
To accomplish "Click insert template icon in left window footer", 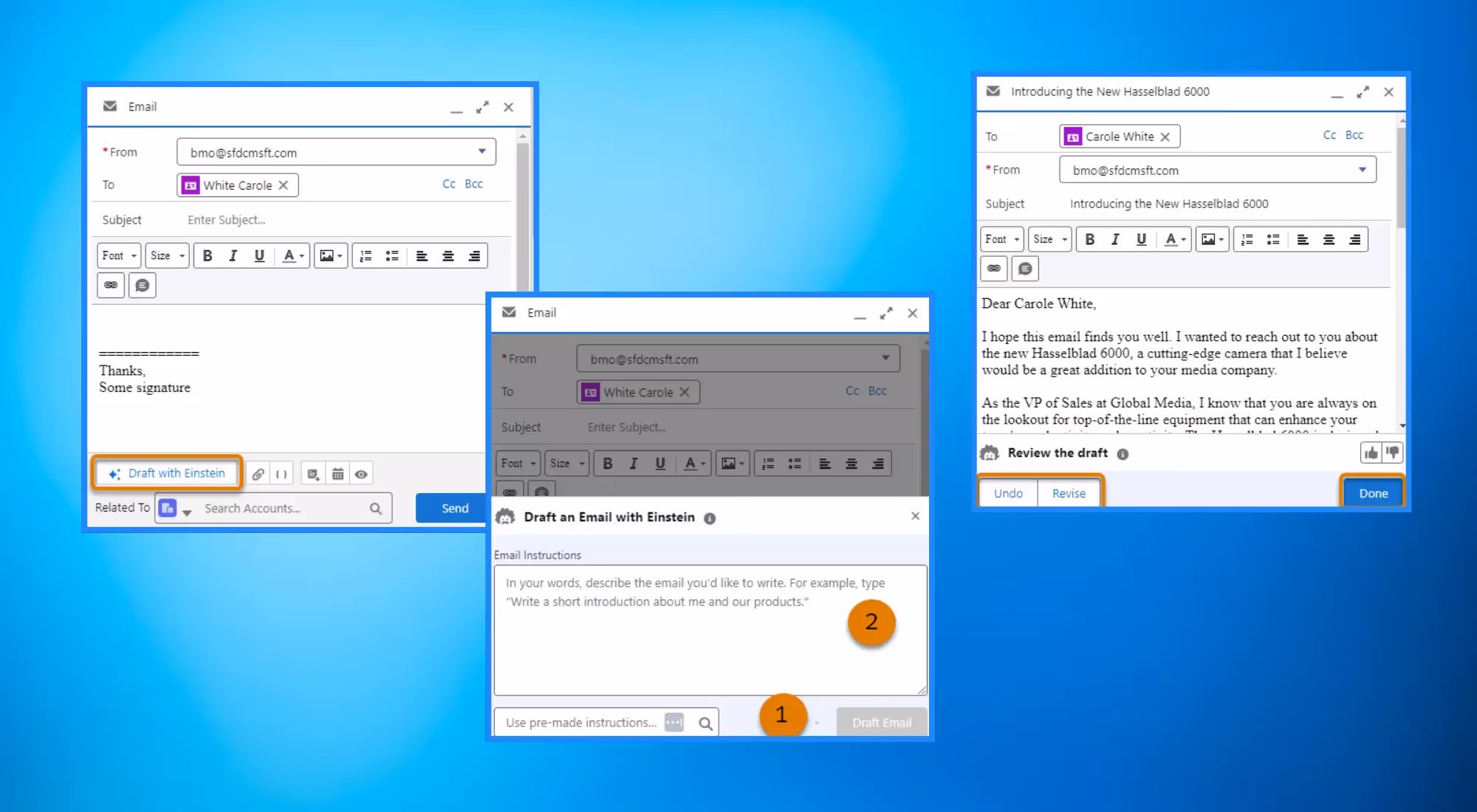I will (313, 474).
